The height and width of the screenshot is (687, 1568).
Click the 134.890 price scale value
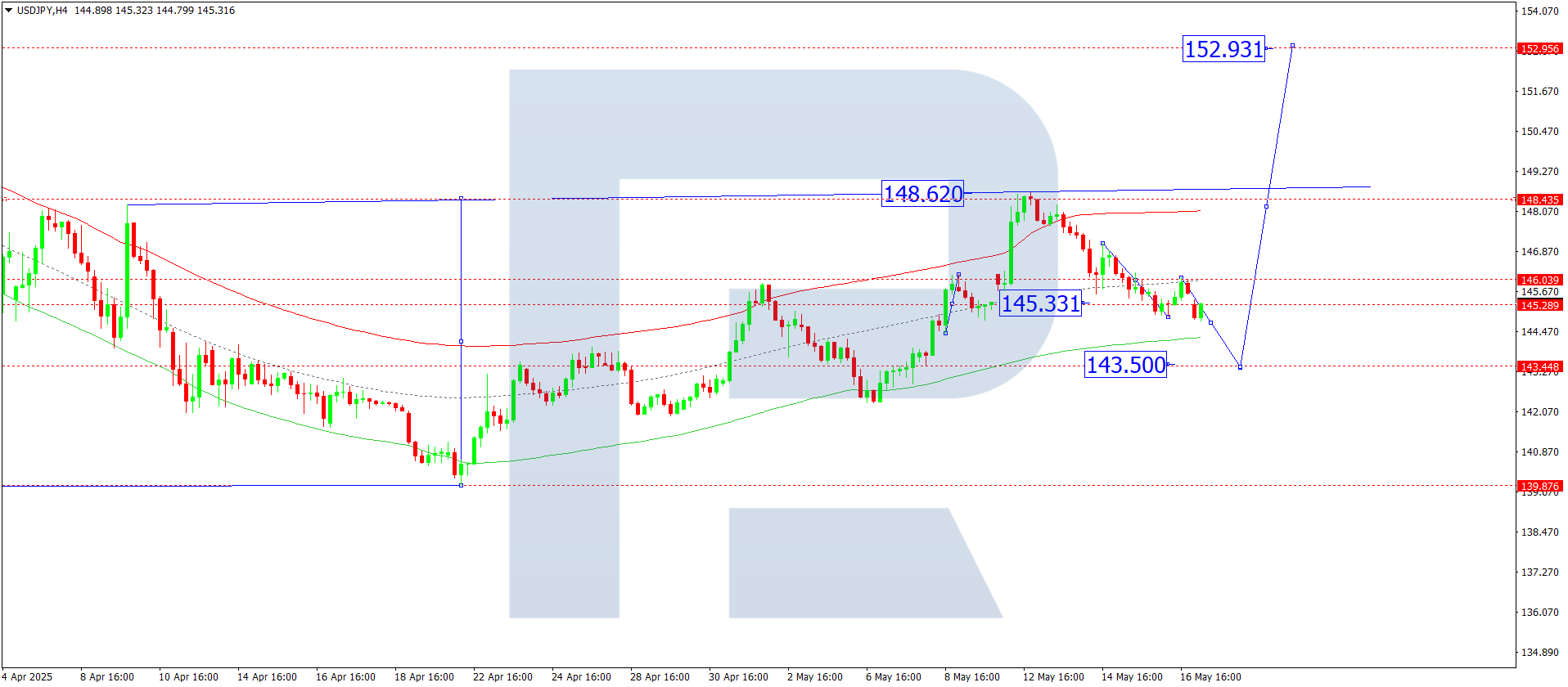coord(1539,653)
